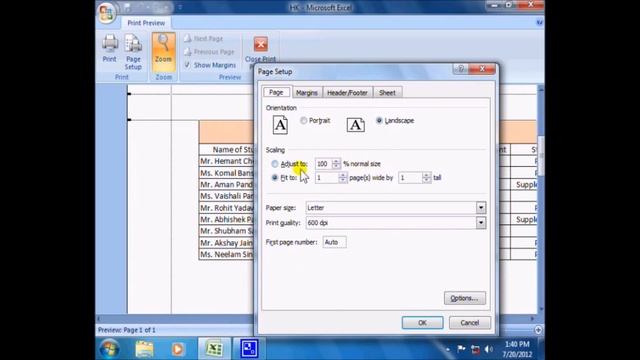The image size is (640, 360).
Task: Open the Paper size dropdown
Action: 481,208
